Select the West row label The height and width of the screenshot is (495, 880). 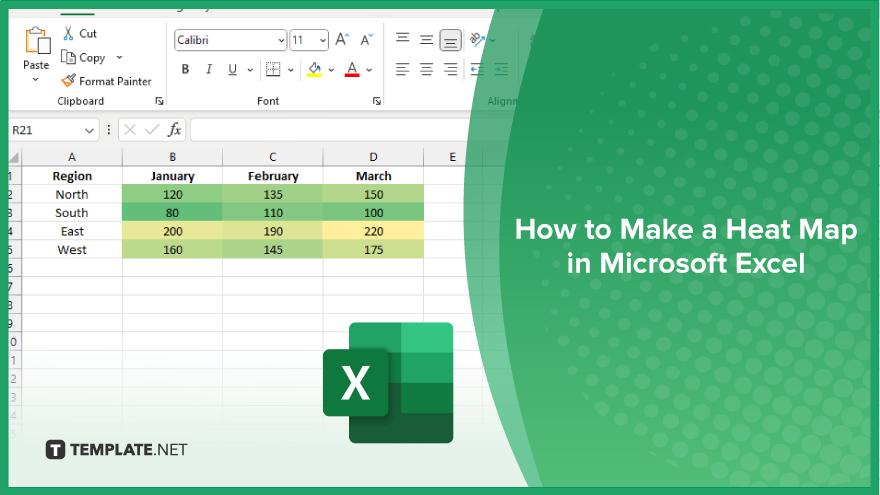(x=72, y=250)
